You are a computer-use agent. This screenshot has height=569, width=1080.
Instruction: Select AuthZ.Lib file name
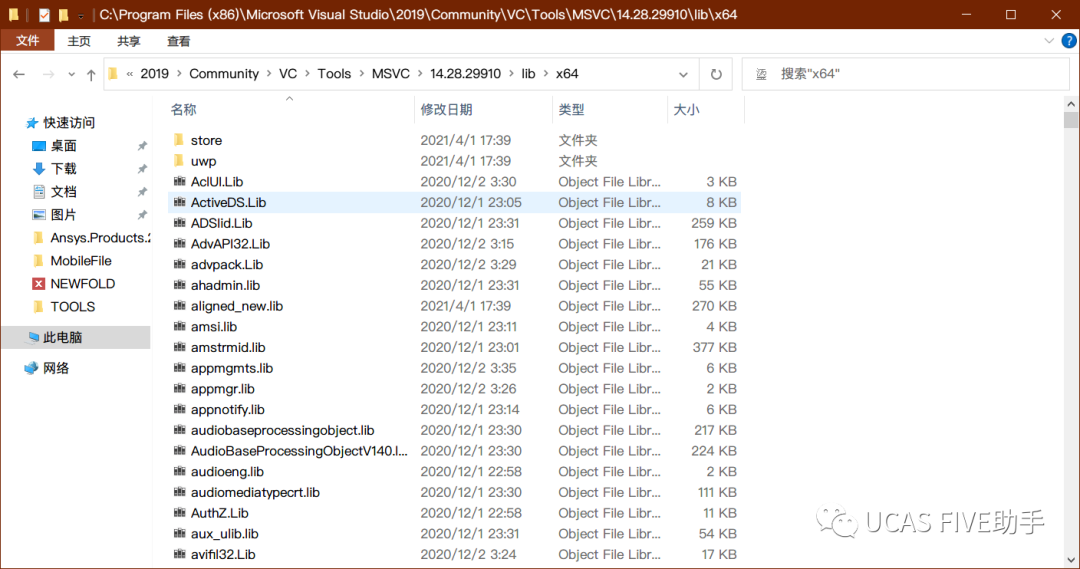click(220, 513)
